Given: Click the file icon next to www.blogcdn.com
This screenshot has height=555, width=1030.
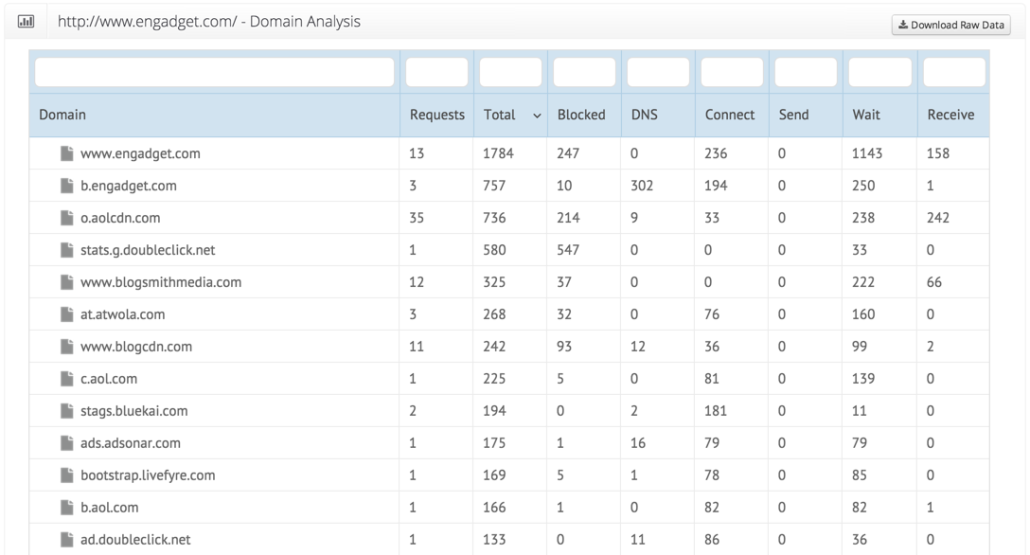Looking at the screenshot, I should (x=66, y=347).
